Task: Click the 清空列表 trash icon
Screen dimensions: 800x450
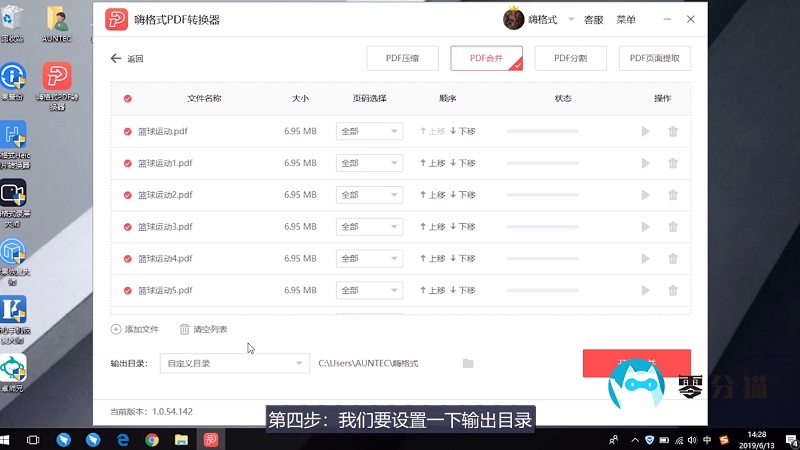Action: tap(184, 329)
